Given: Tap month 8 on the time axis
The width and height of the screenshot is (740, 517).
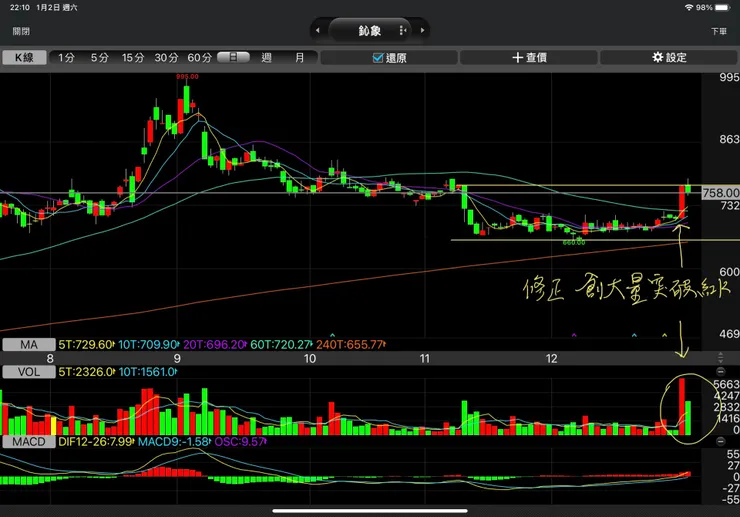Looking at the screenshot, I should tap(50, 358).
